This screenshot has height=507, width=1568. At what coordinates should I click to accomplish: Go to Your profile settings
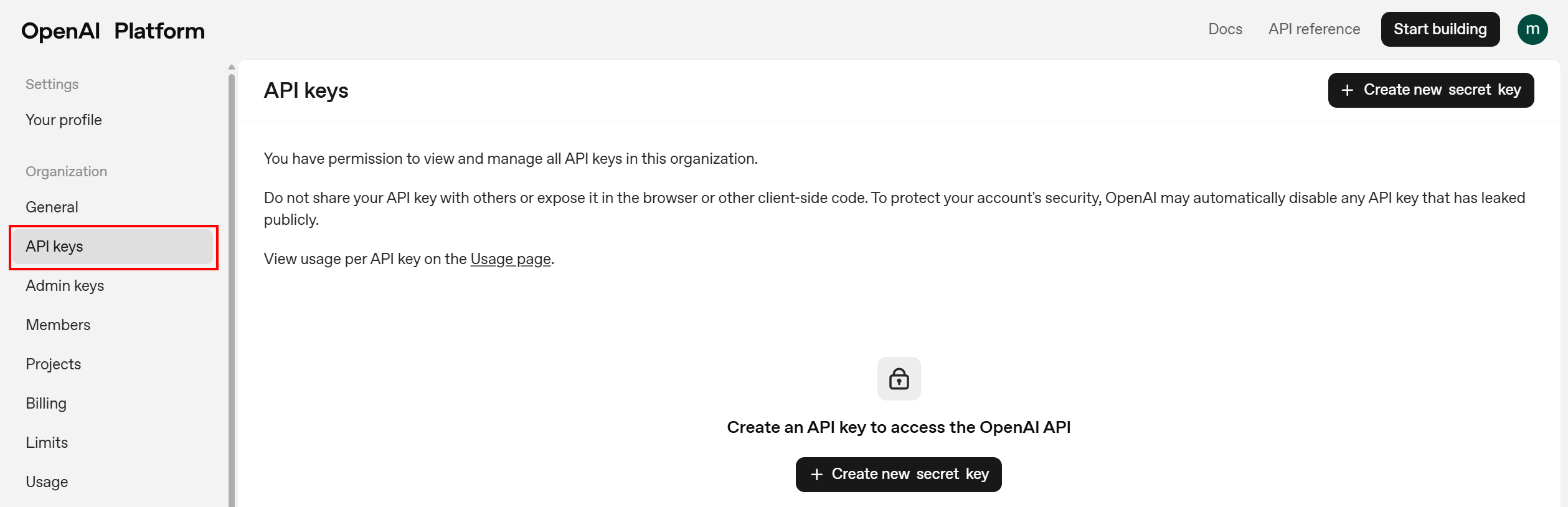(64, 120)
